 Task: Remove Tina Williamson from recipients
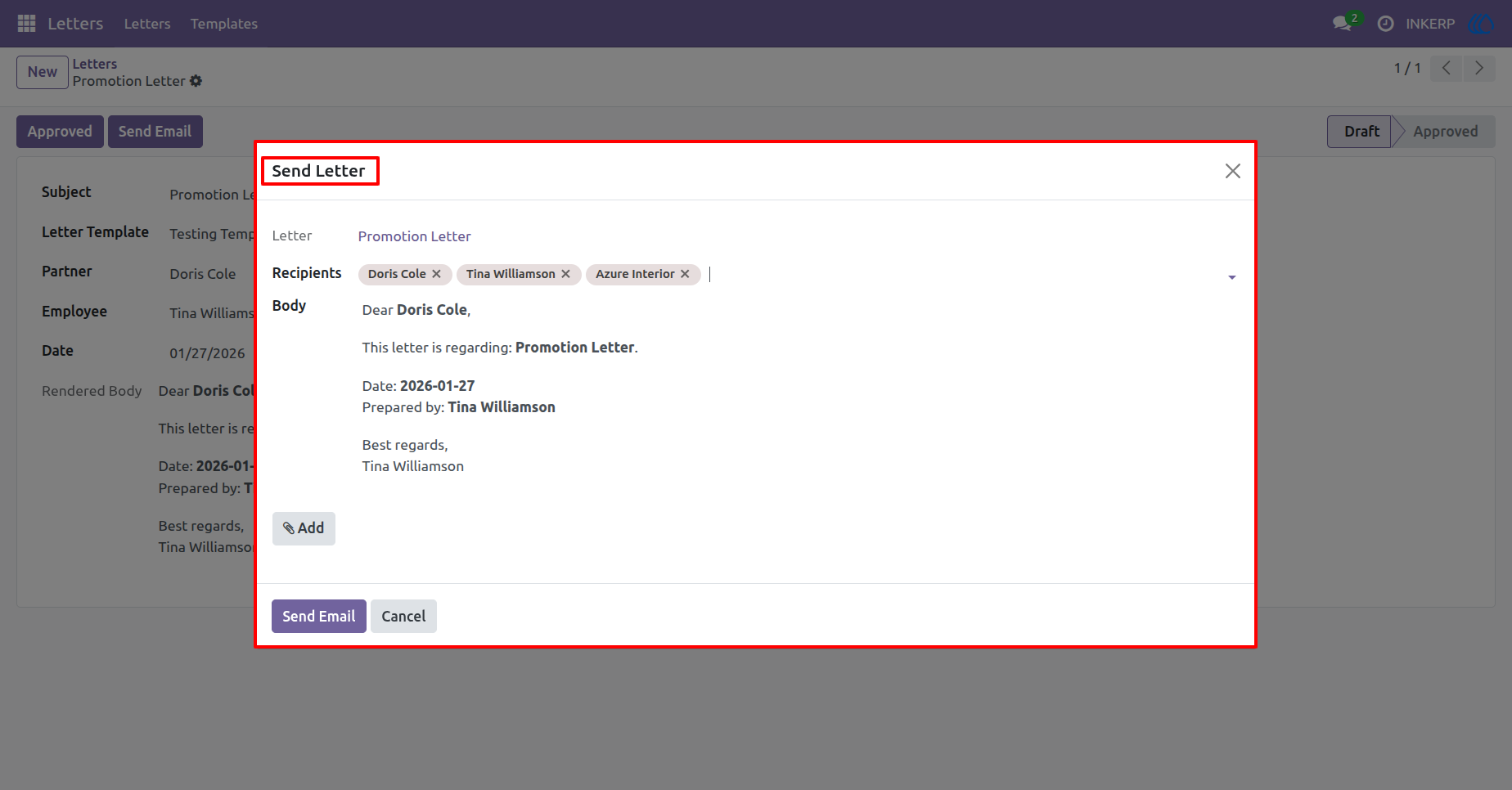[565, 274]
